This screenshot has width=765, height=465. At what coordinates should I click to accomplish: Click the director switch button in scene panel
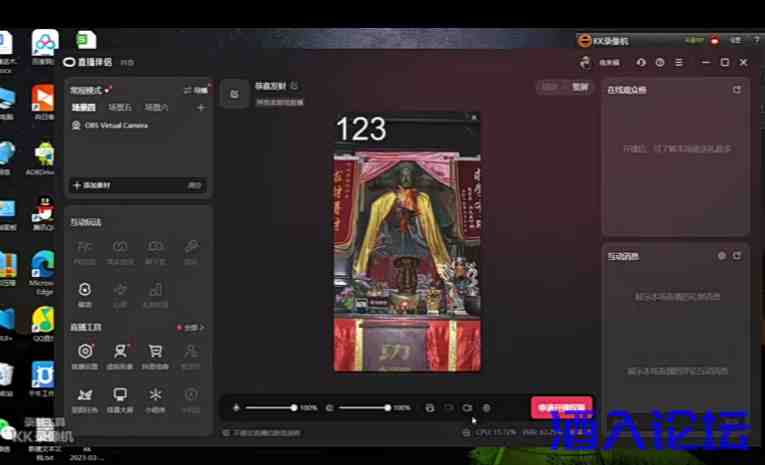pos(196,90)
